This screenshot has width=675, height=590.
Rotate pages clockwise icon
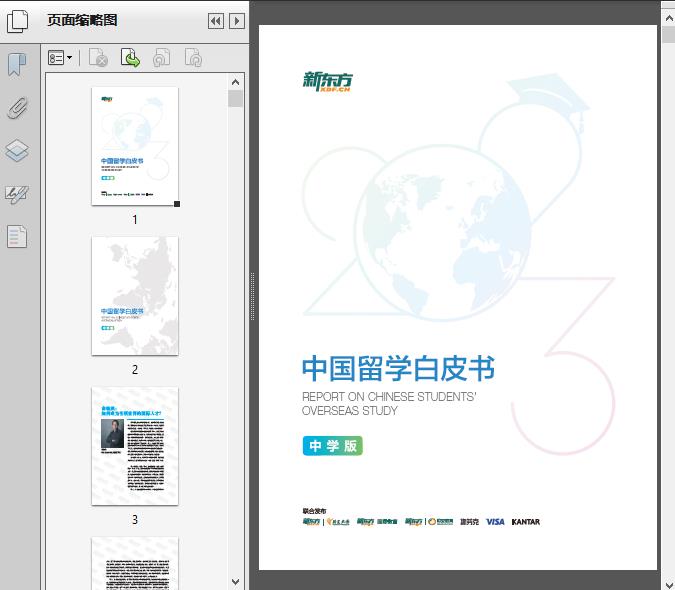193,58
